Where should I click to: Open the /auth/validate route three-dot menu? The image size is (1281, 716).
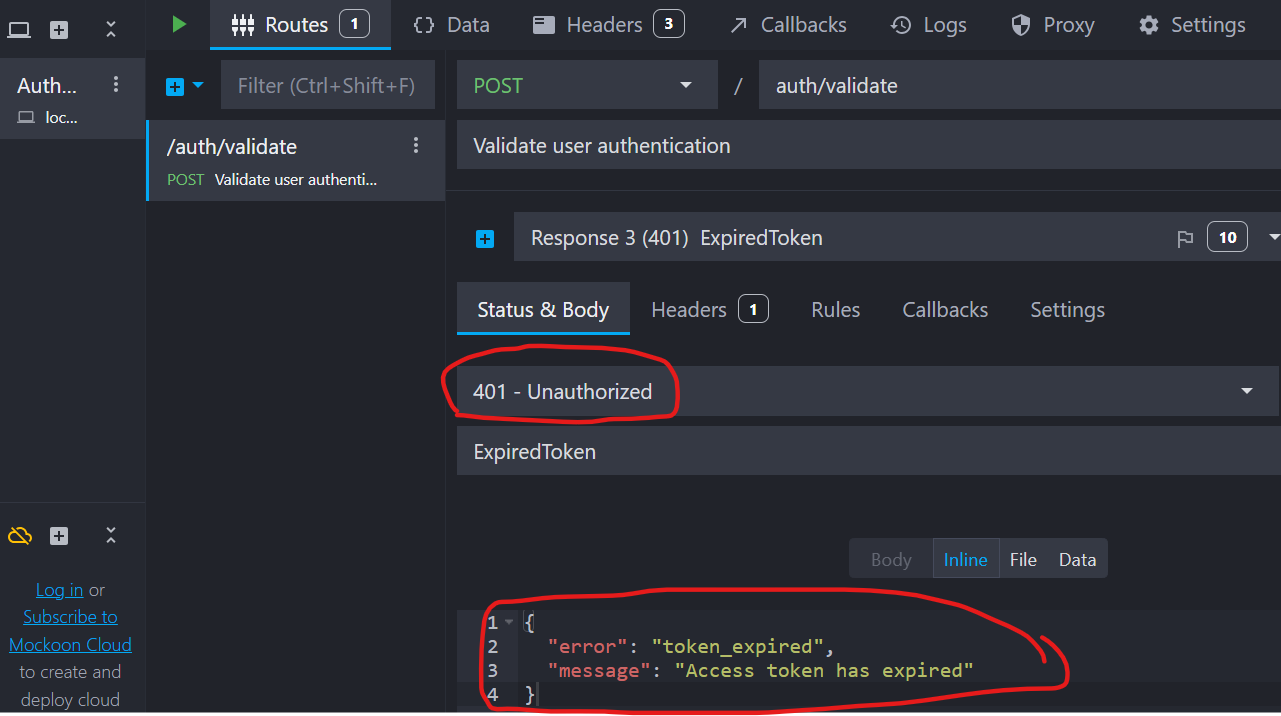pos(417,146)
